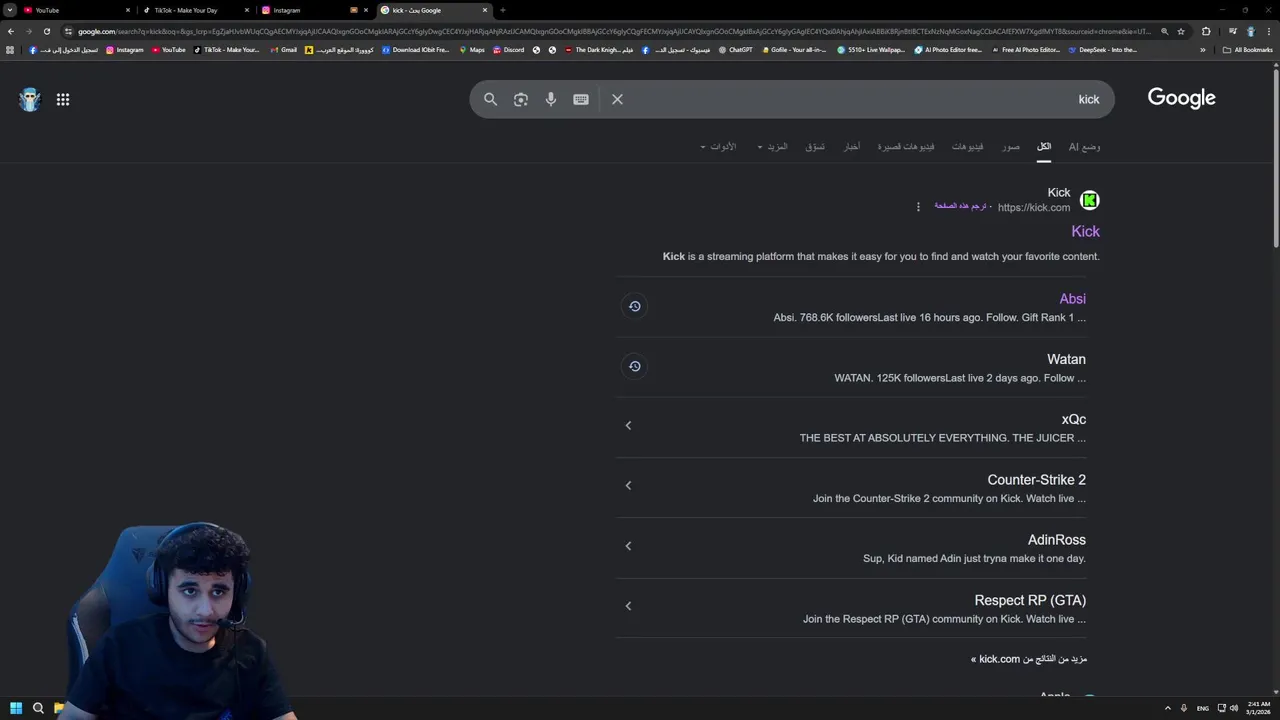Switch to TikTok - Make Your Day tab
The height and width of the screenshot is (720, 1280).
194,10
